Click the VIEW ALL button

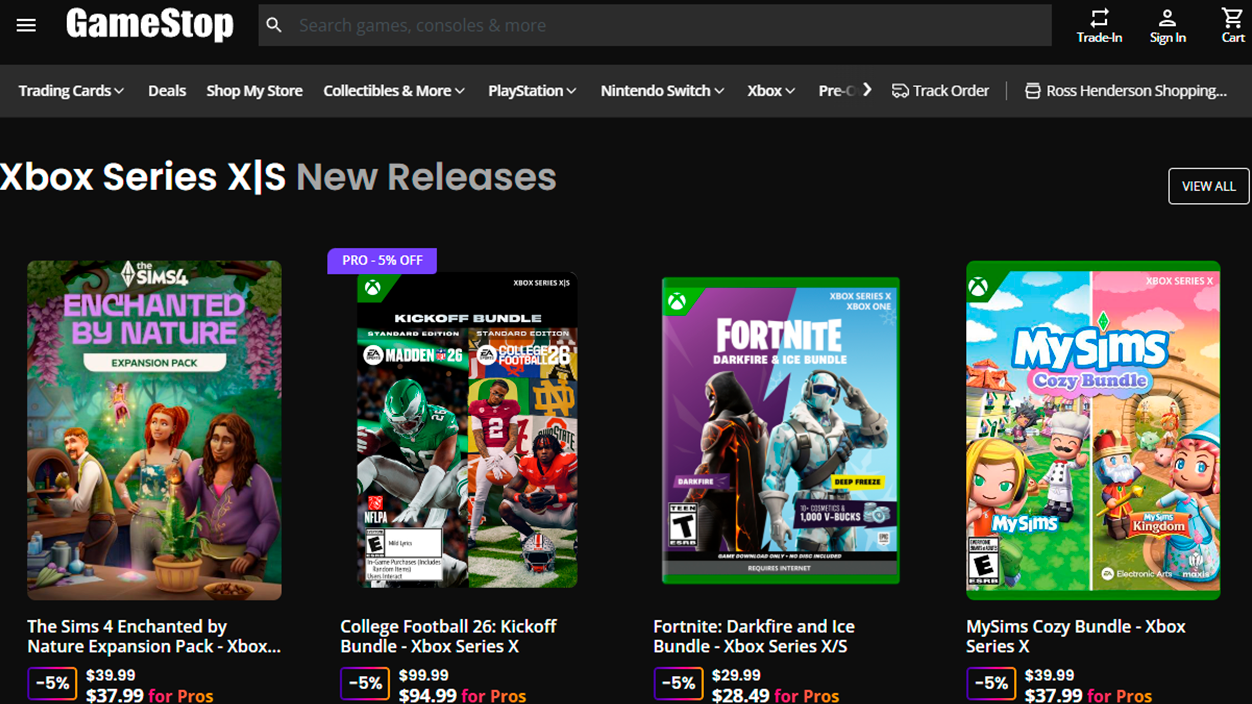tap(1208, 185)
